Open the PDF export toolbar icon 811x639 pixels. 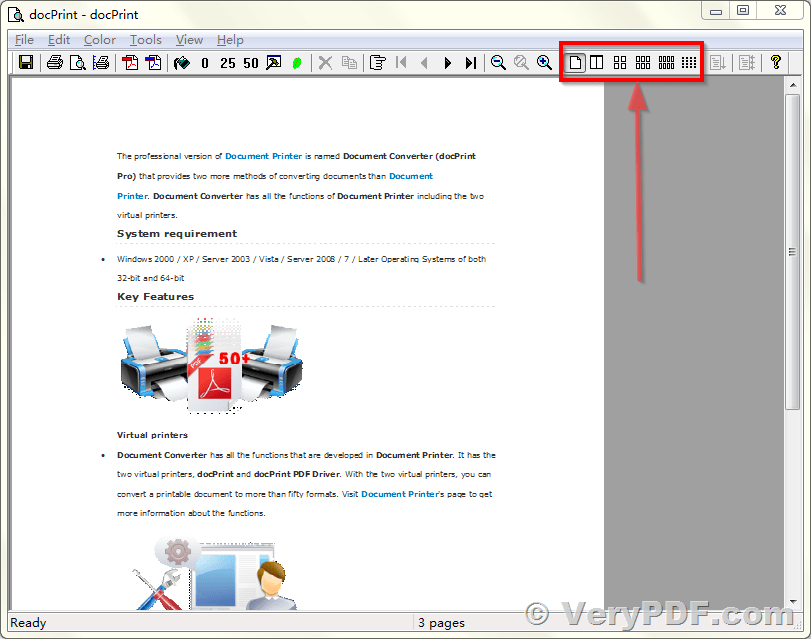tap(129, 62)
